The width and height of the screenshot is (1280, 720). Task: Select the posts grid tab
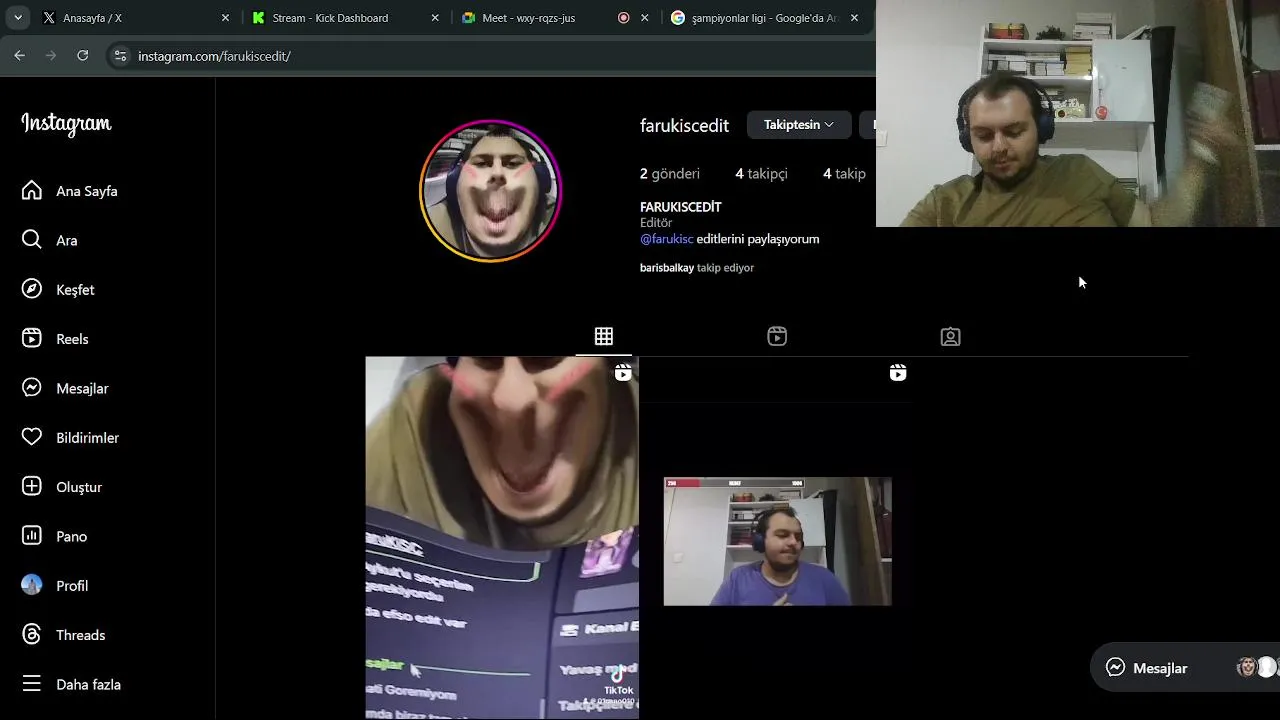point(604,337)
